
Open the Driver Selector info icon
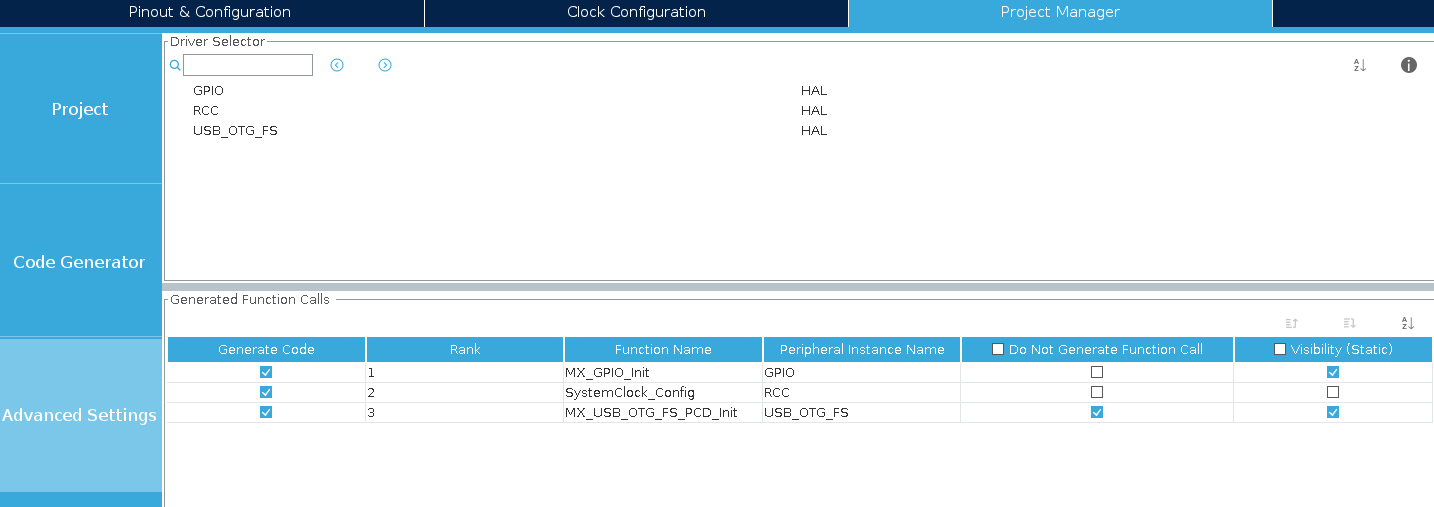point(1408,65)
